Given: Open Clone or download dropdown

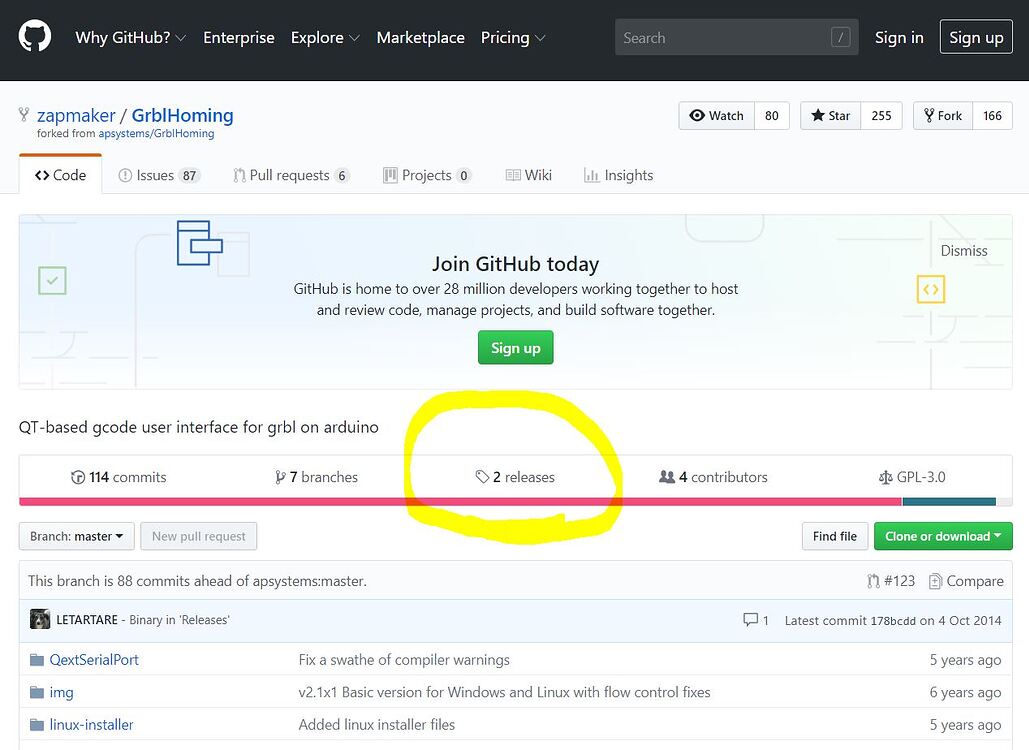Looking at the screenshot, I should (x=942, y=537).
